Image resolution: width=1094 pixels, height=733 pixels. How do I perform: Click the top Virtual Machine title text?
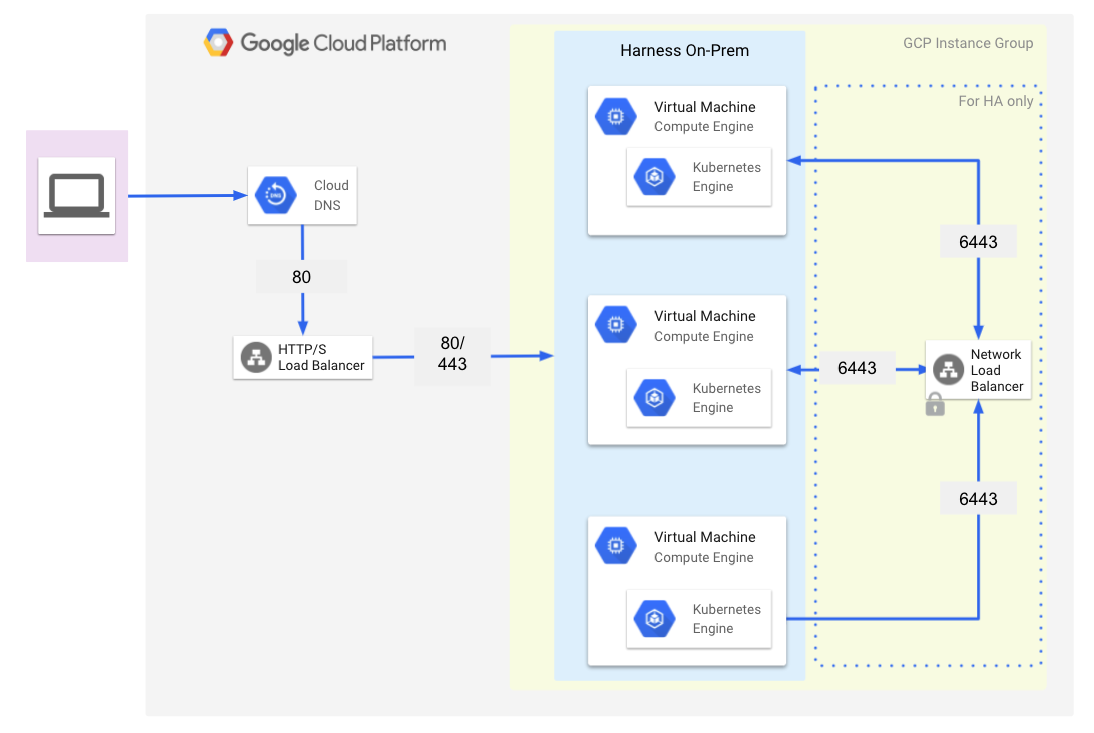pos(705,107)
